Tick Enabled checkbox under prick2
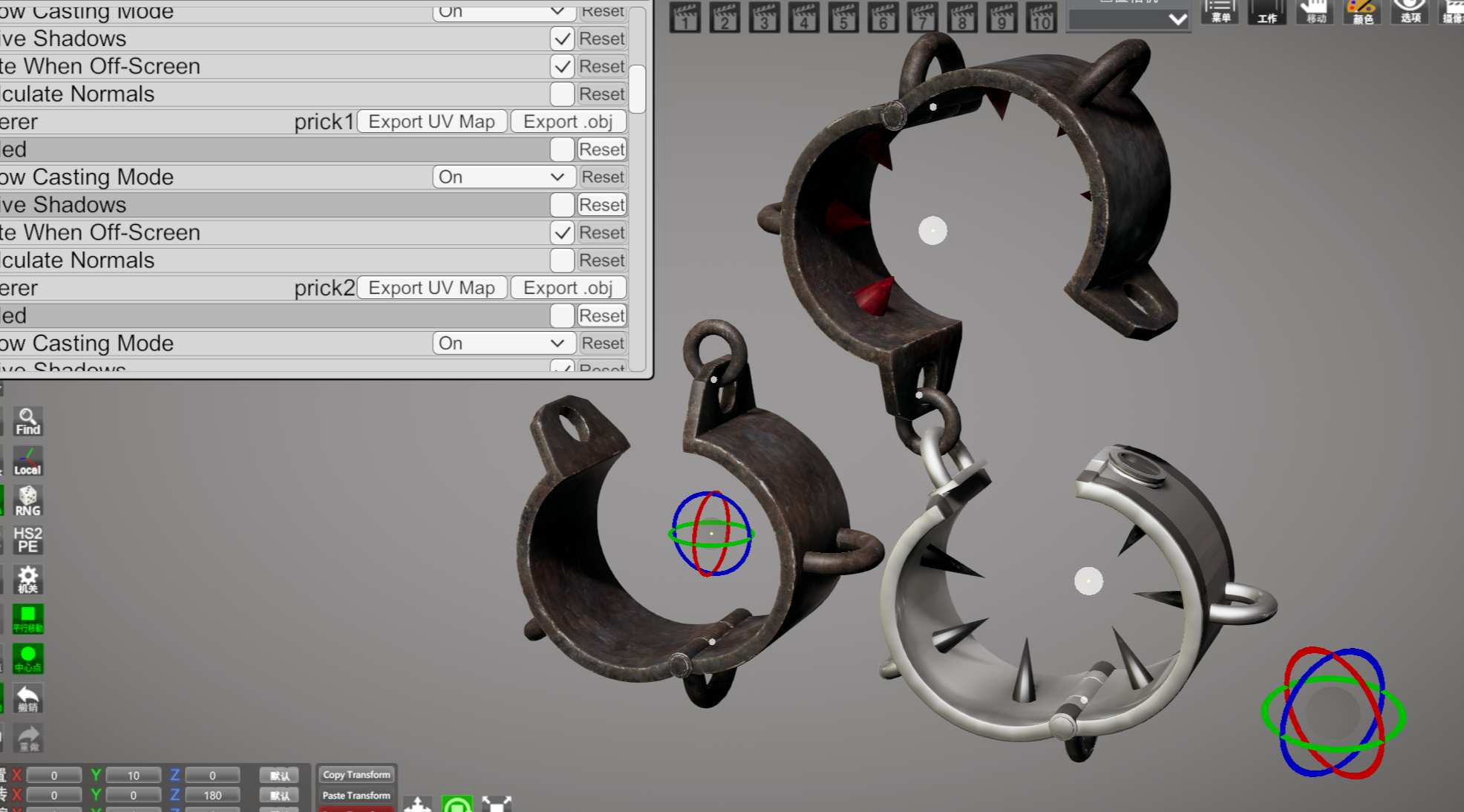The width and height of the screenshot is (1464, 812). [x=563, y=315]
